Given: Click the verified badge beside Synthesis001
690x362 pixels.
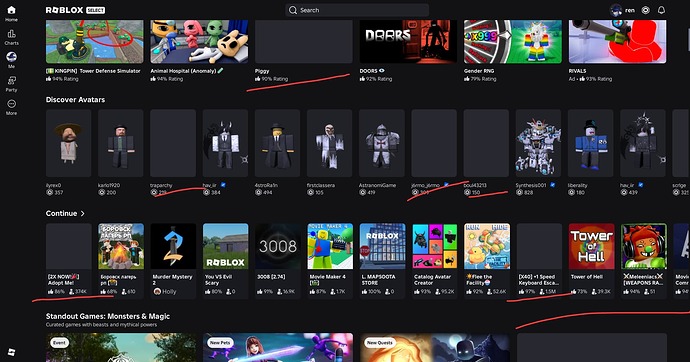Looking at the screenshot, I should [553, 185].
